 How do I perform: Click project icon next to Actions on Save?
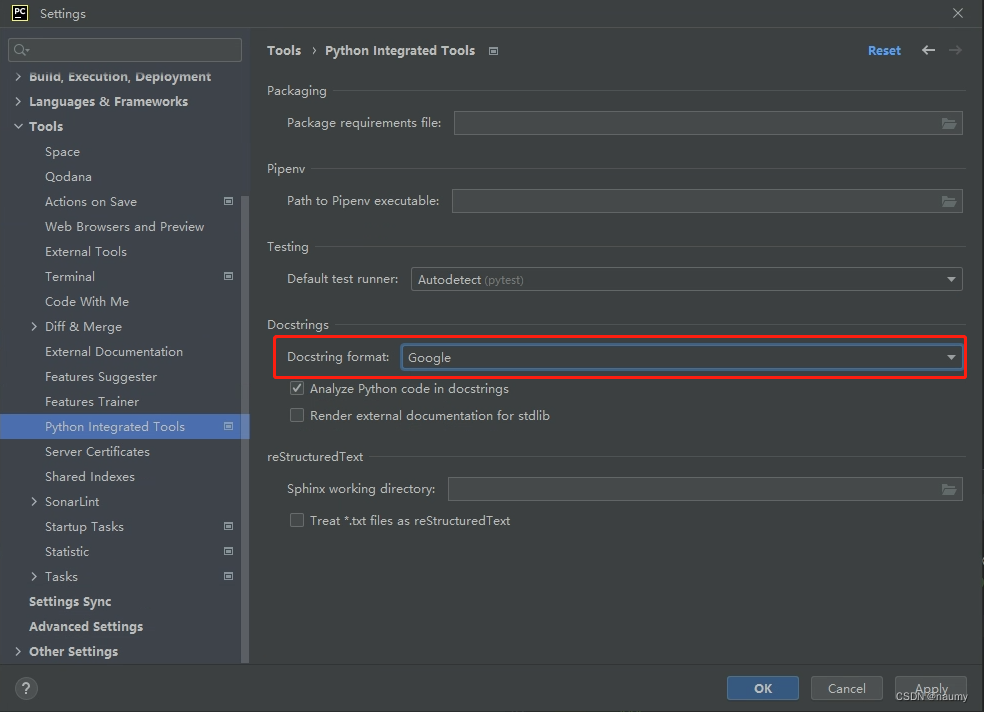point(228,201)
